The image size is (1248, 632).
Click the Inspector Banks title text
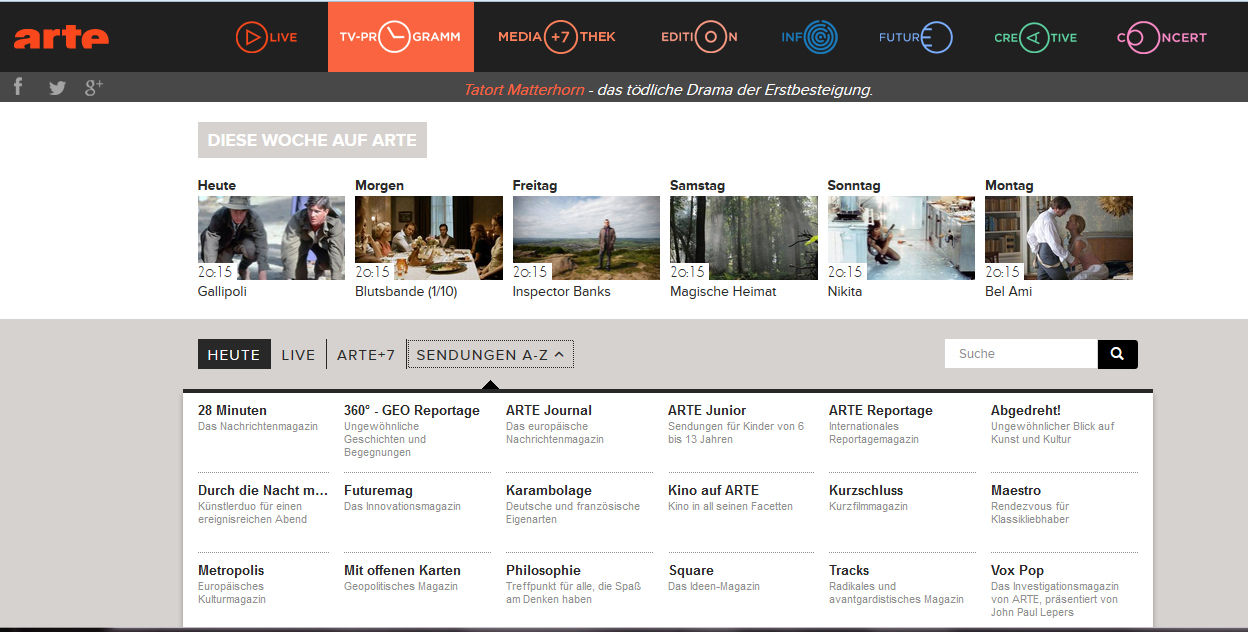click(561, 292)
